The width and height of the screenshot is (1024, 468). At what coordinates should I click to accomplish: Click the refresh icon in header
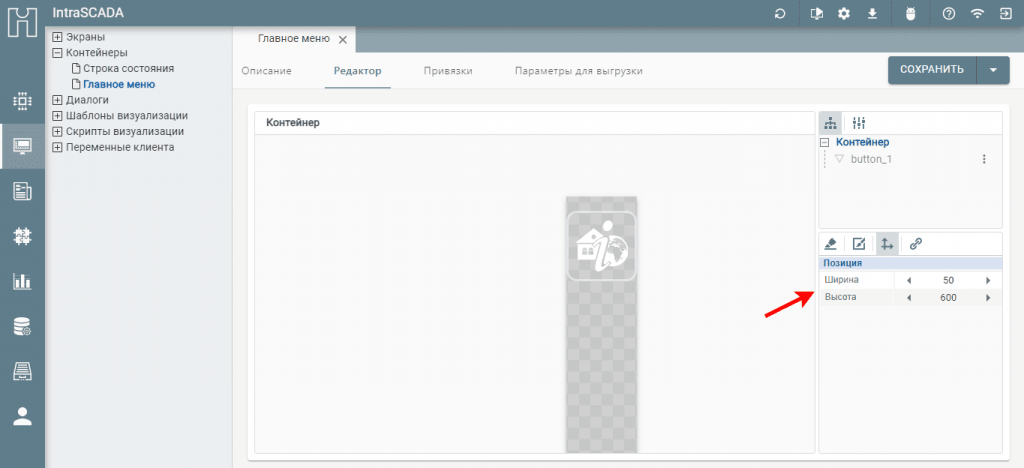point(780,14)
